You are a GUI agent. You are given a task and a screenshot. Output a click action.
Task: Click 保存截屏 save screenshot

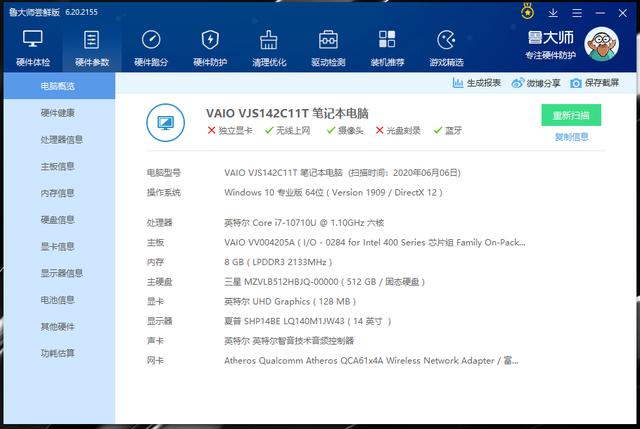pyautogui.click(x=594, y=83)
